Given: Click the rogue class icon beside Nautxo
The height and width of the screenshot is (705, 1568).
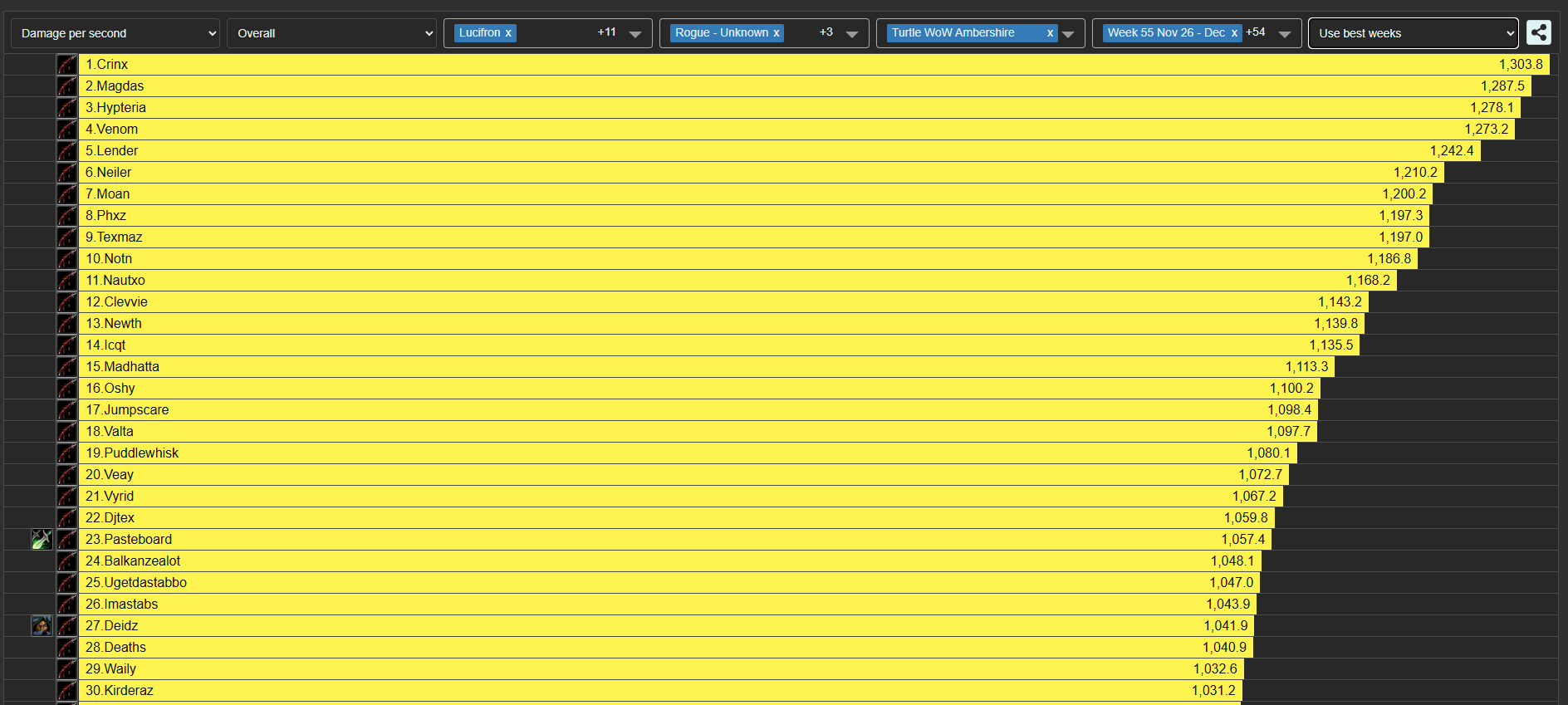Looking at the screenshot, I should coord(66,280).
